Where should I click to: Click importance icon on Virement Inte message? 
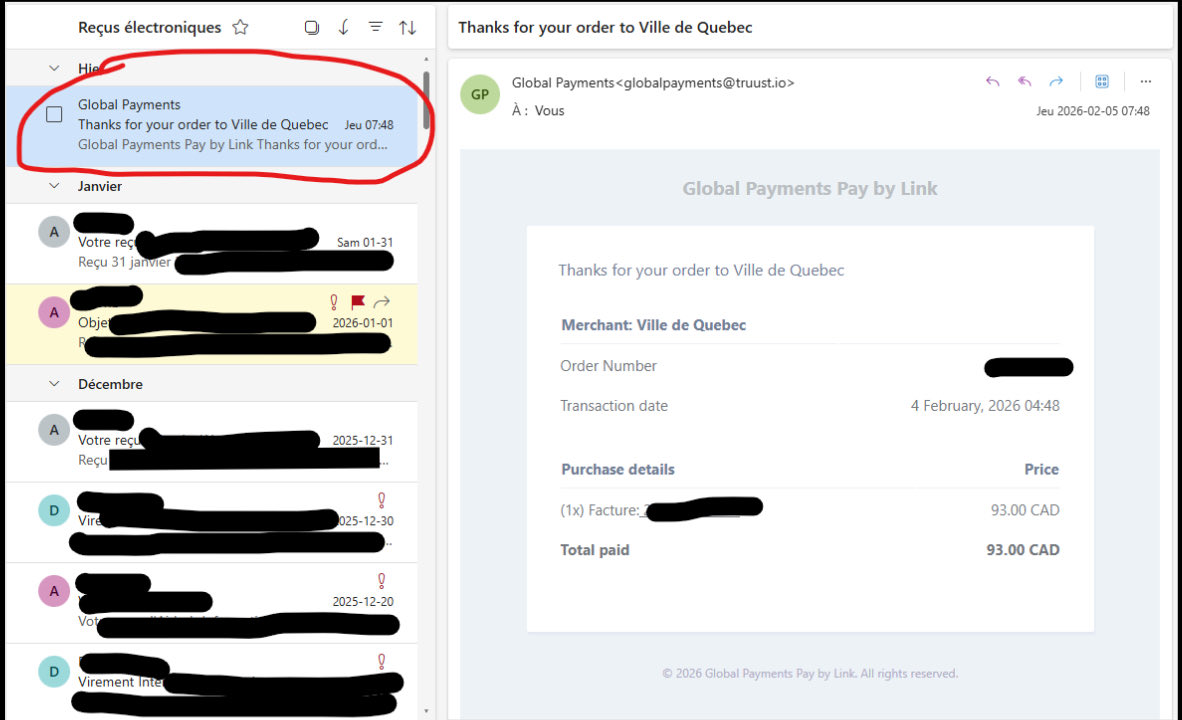(381, 661)
